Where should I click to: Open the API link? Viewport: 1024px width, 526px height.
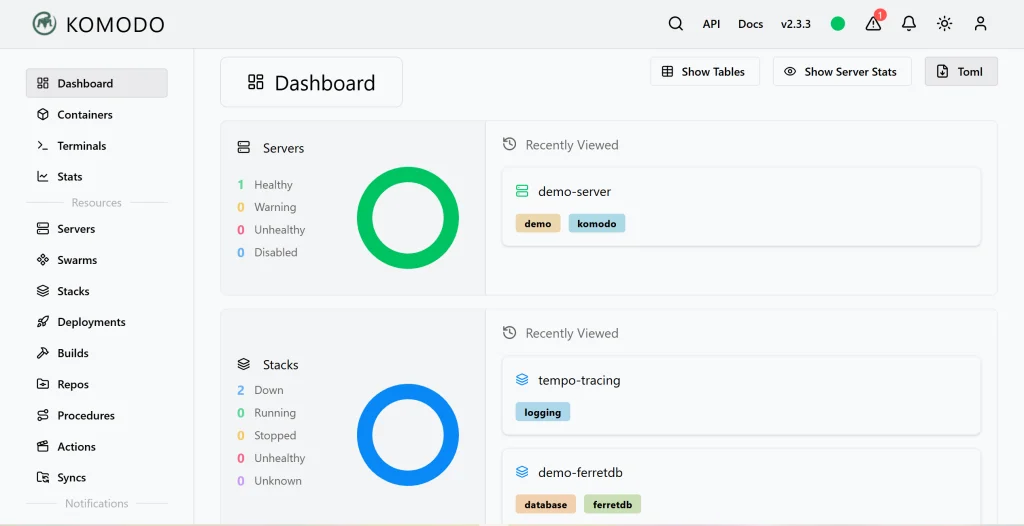pyautogui.click(x=711, y=24)
